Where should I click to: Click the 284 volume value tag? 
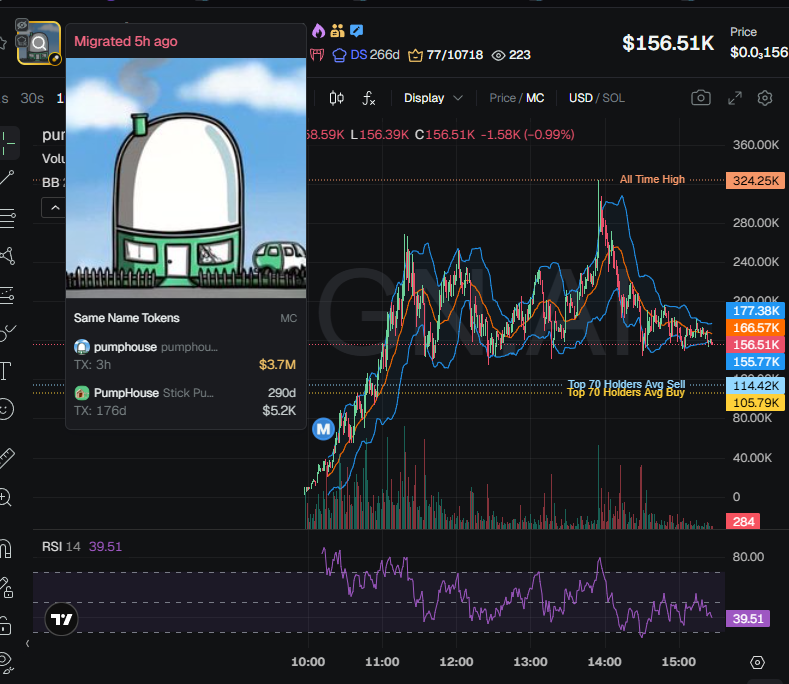[x=743, y=521]
